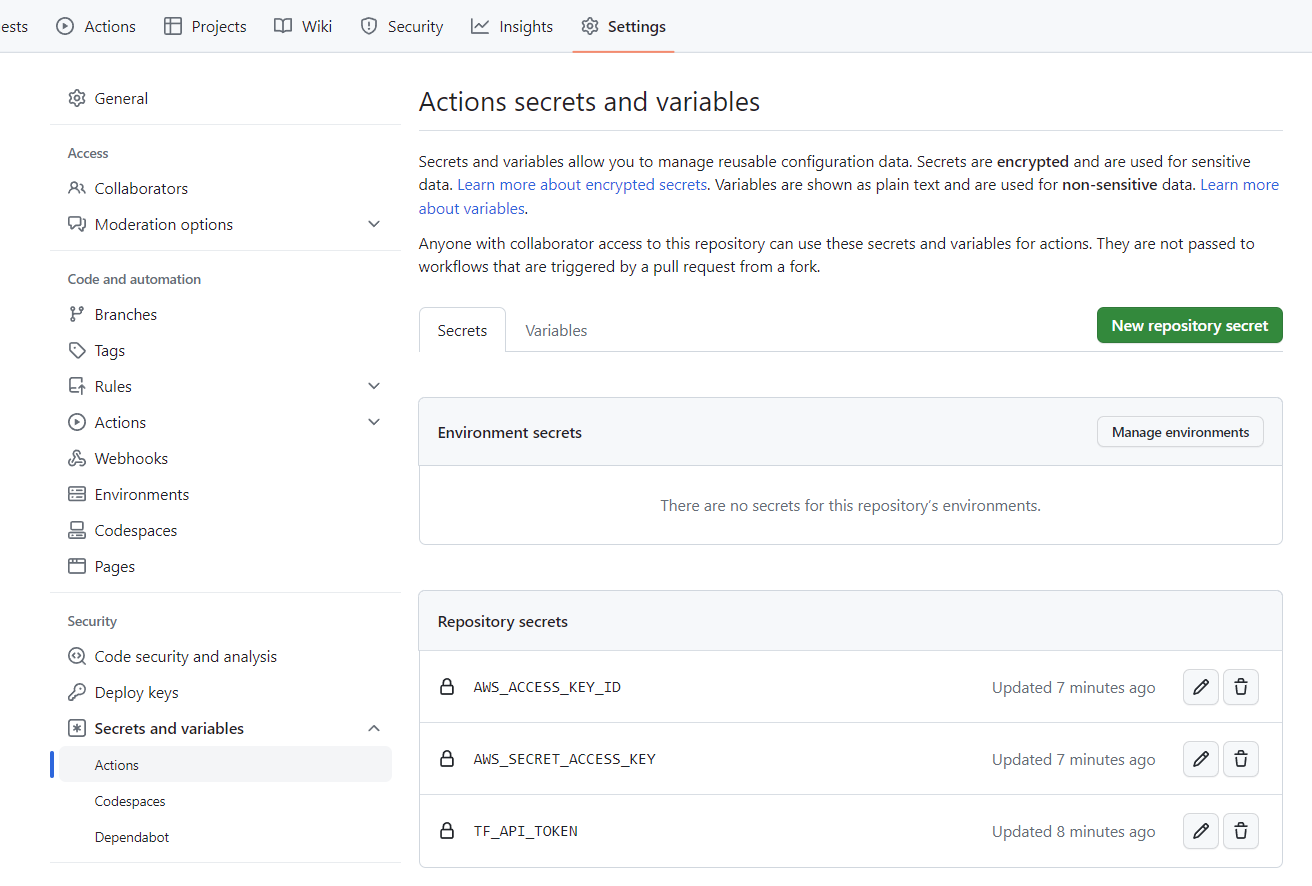The height and width of the screenshot is (886, 1312).
Task: Follow Learn more about encrypted secrets link
Action: (x=582, y=185)
